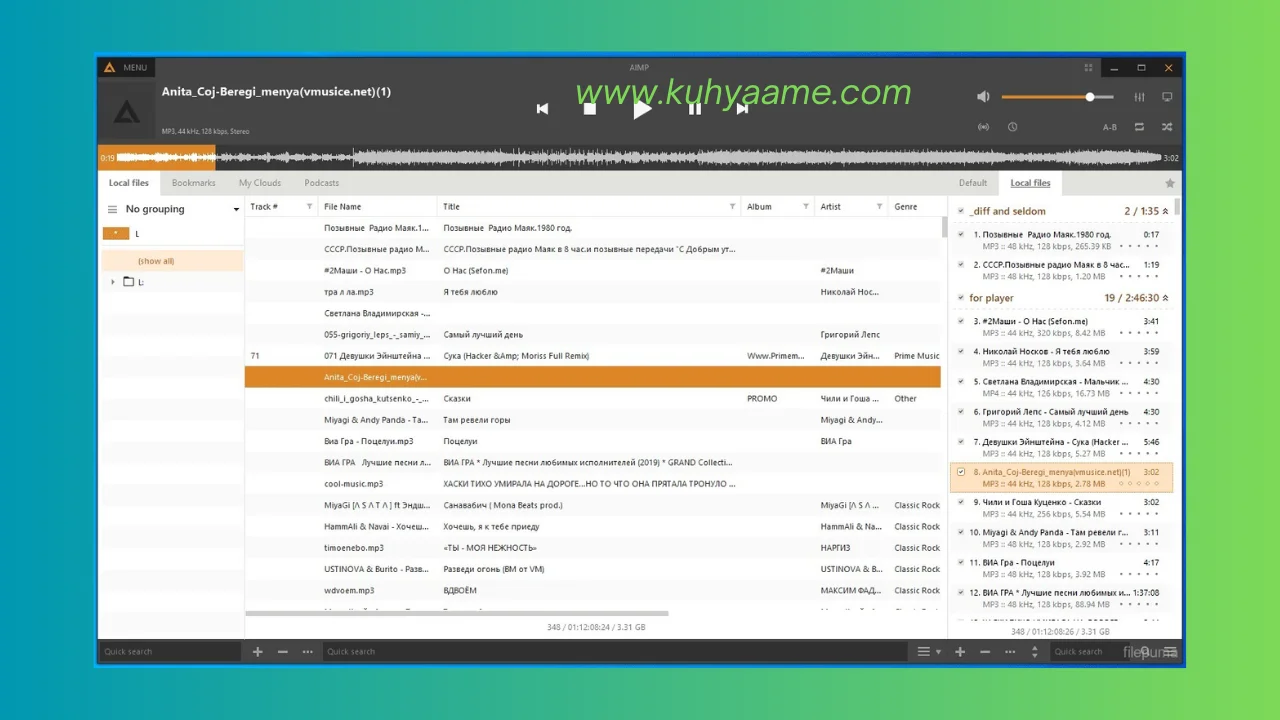Switch to the Podcasts tab
Viewport: 1280px width, 720px height.
click(x=322, y=183)
